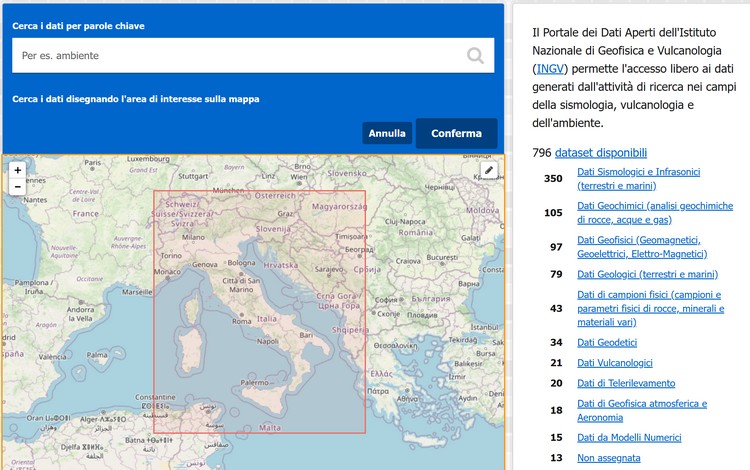Open Dati di Geofisica atmosferica e Aeronomia
Viewport: 750px width, 470px height.
tap(642, 410)
